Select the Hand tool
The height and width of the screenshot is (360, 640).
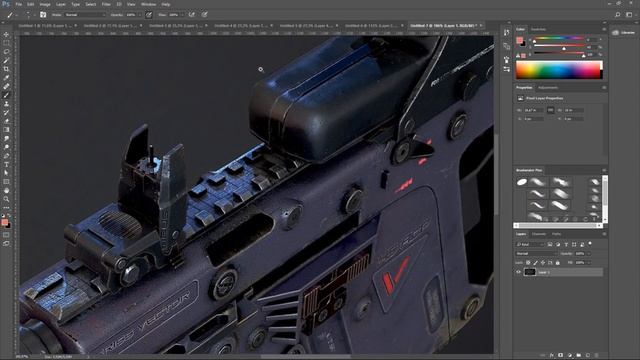tap(6, 191)
